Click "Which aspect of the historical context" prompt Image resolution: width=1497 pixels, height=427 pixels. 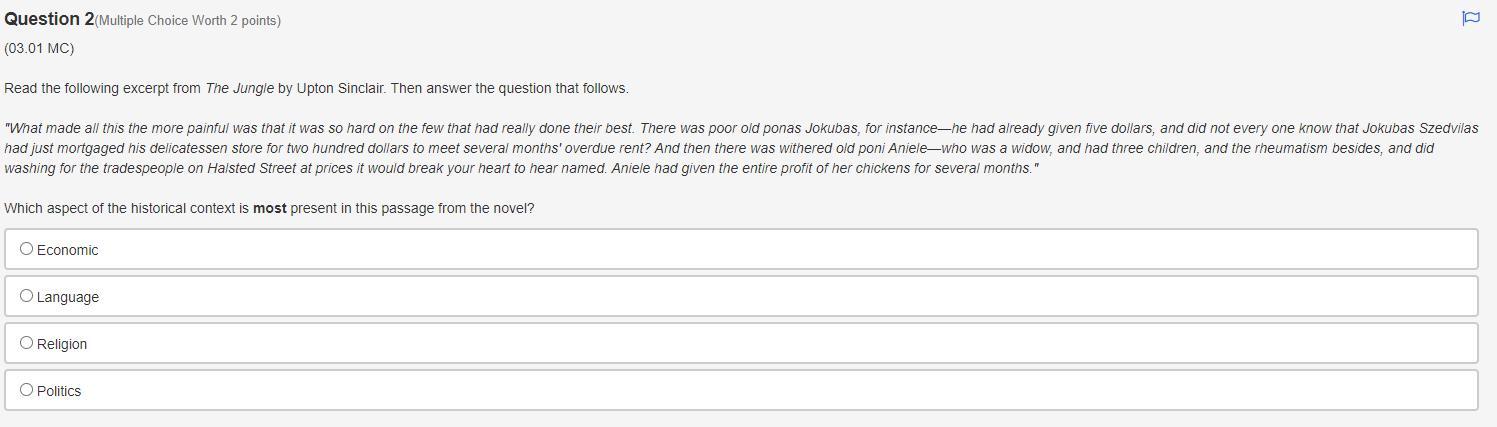click(126, 208)
